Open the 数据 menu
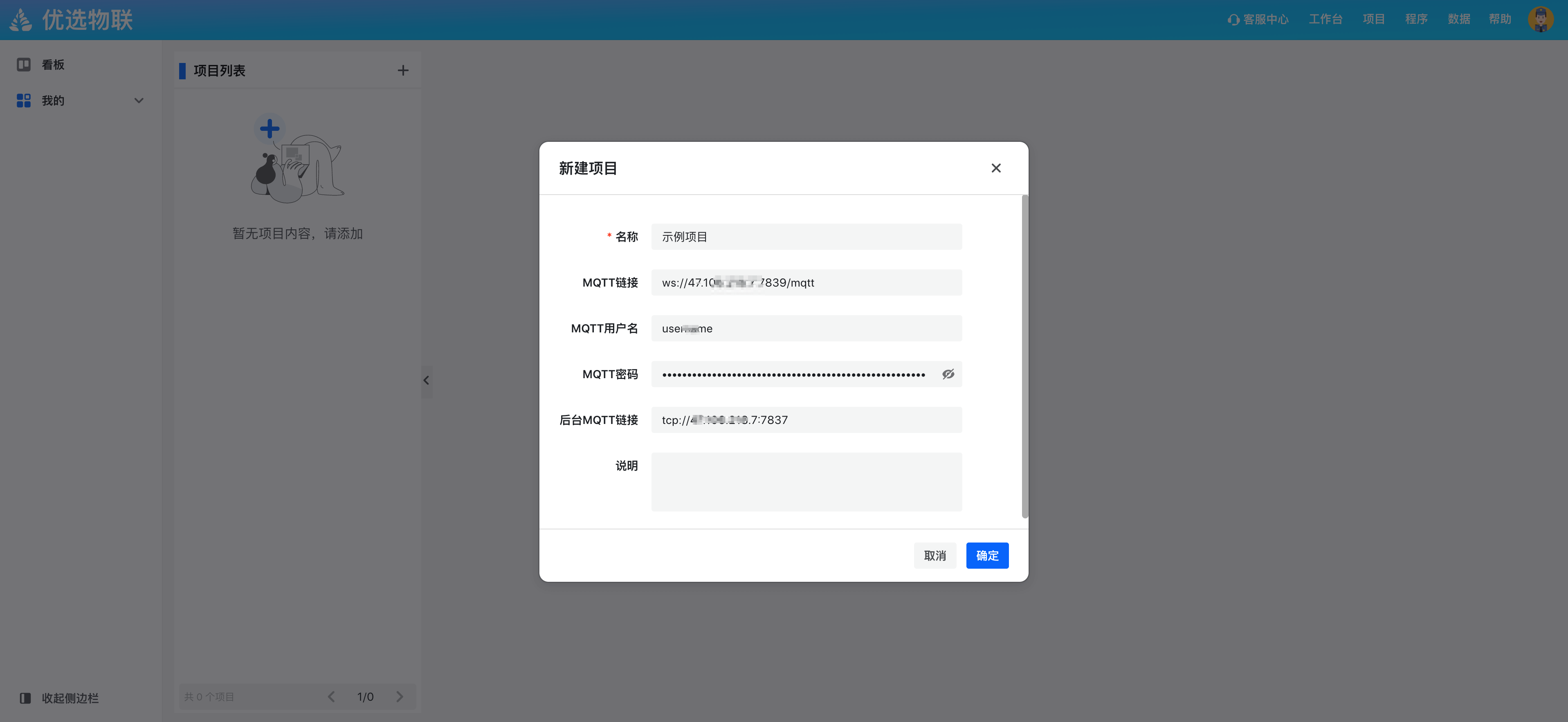The width and height of the screenshot is (1568, 722). (x=1458, y=20)
